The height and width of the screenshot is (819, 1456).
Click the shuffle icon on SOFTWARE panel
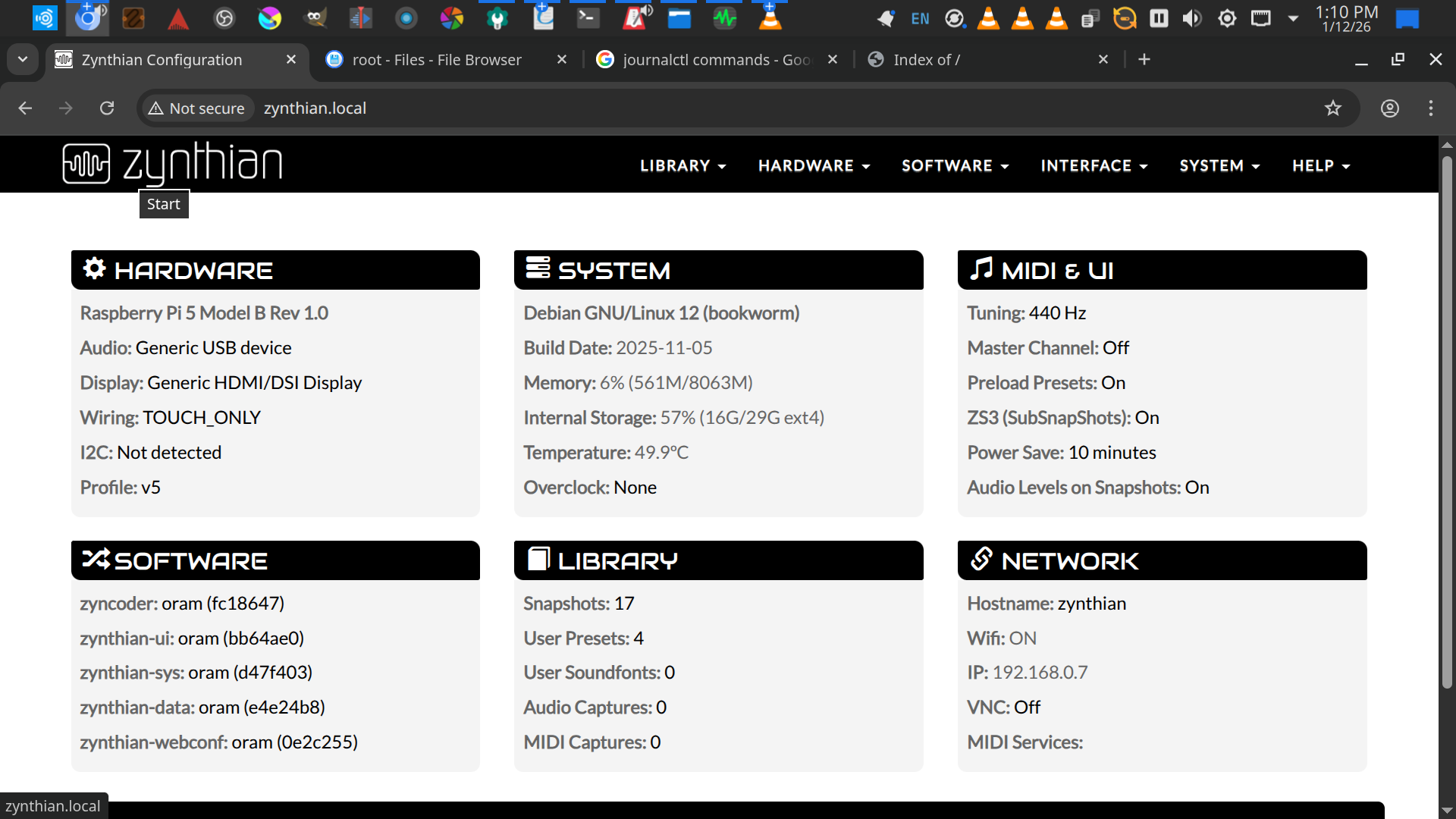pyautogui.click(x=96, y=559)
